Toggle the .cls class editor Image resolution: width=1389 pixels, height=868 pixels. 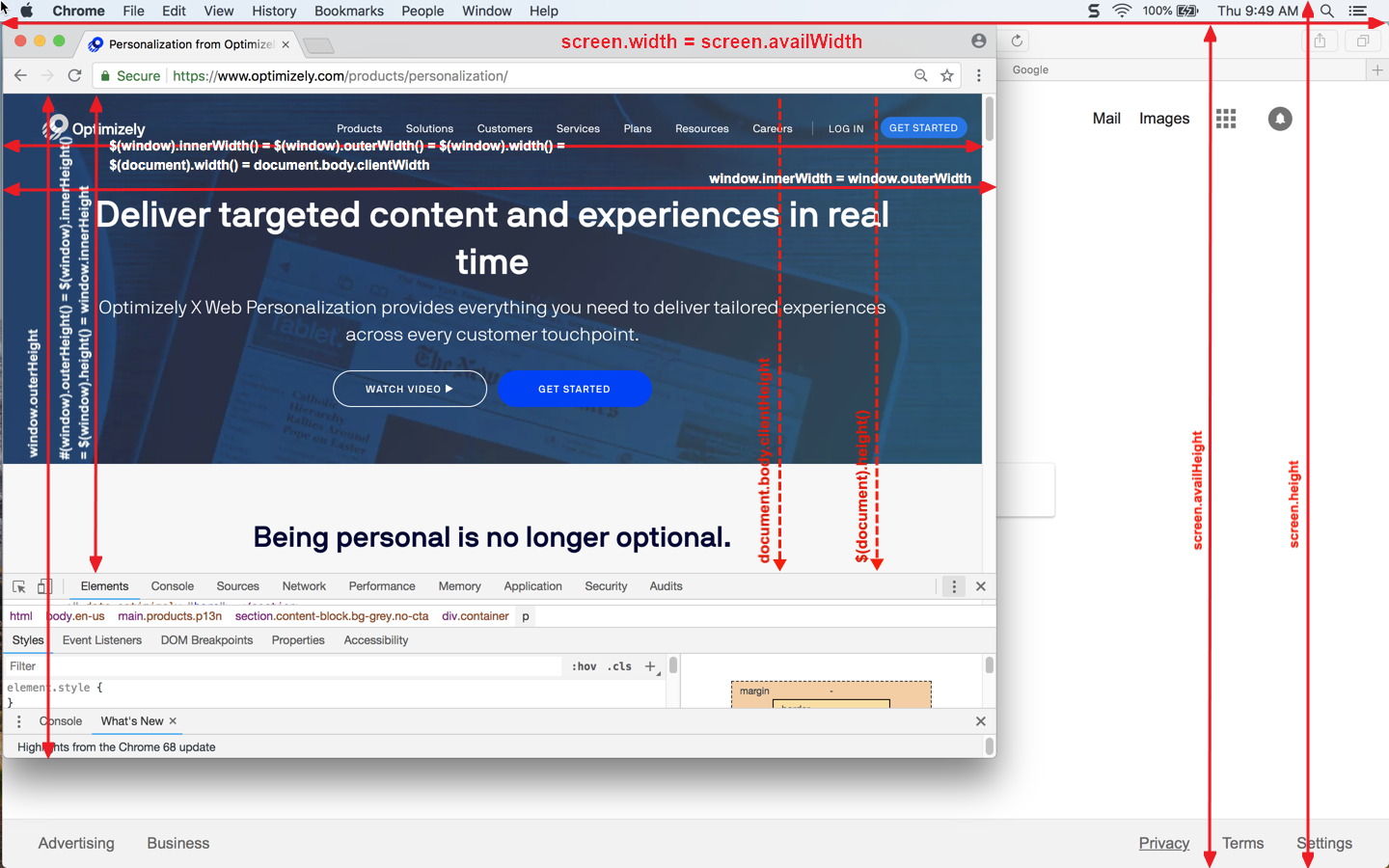click(620, 666)
